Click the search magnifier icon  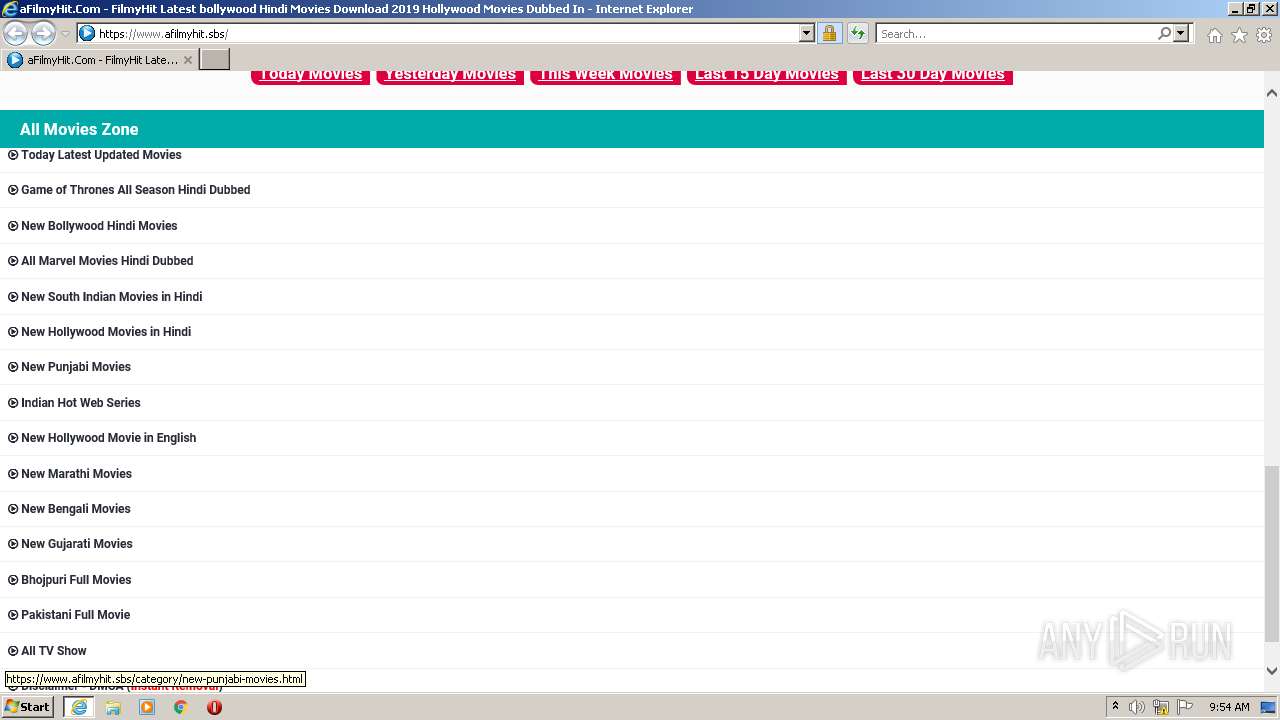(1164, 34)
